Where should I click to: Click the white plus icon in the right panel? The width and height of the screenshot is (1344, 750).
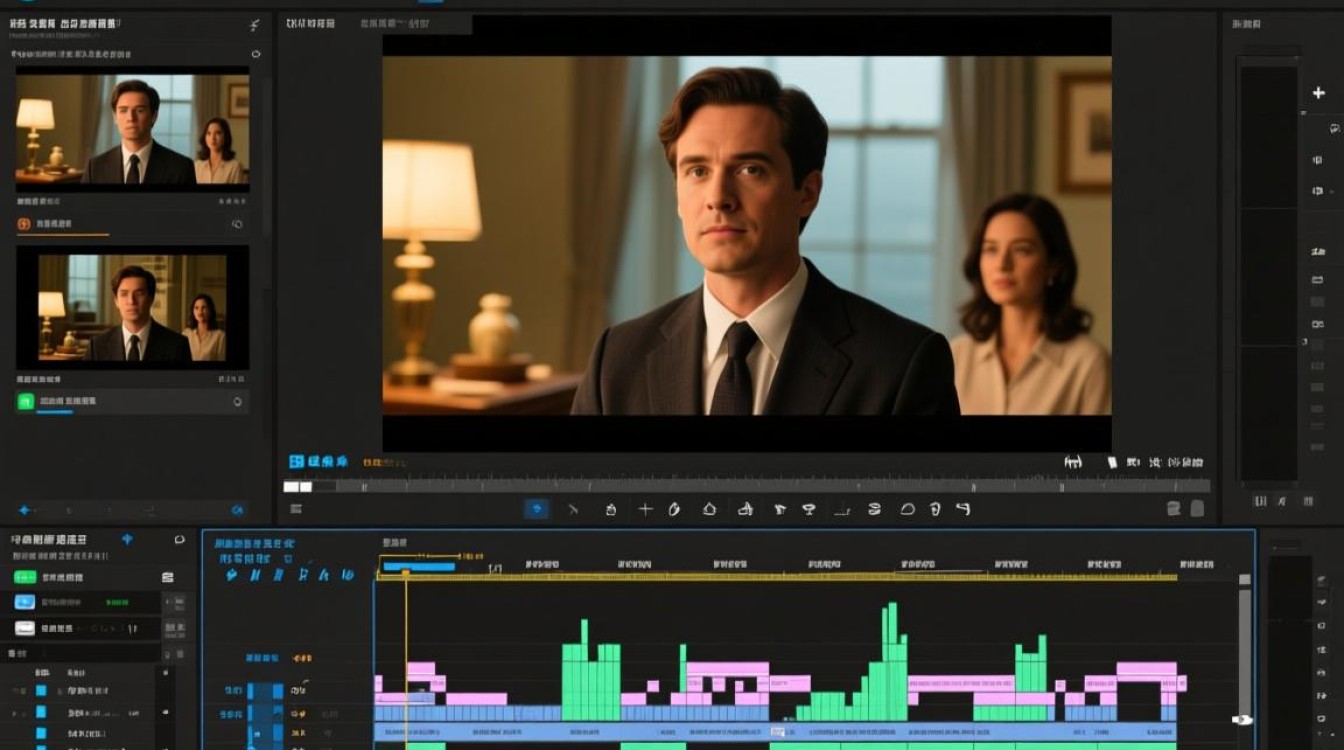coord(1318,93)
